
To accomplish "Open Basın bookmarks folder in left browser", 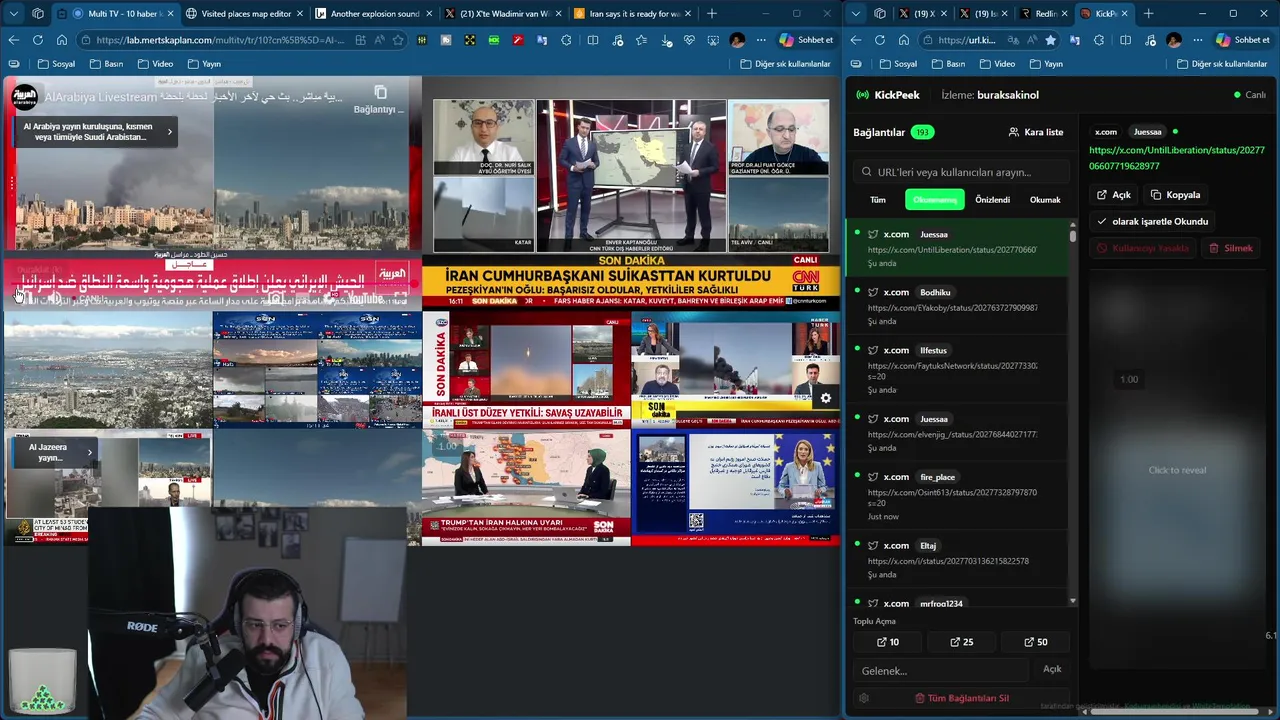I will coord(106,64).
